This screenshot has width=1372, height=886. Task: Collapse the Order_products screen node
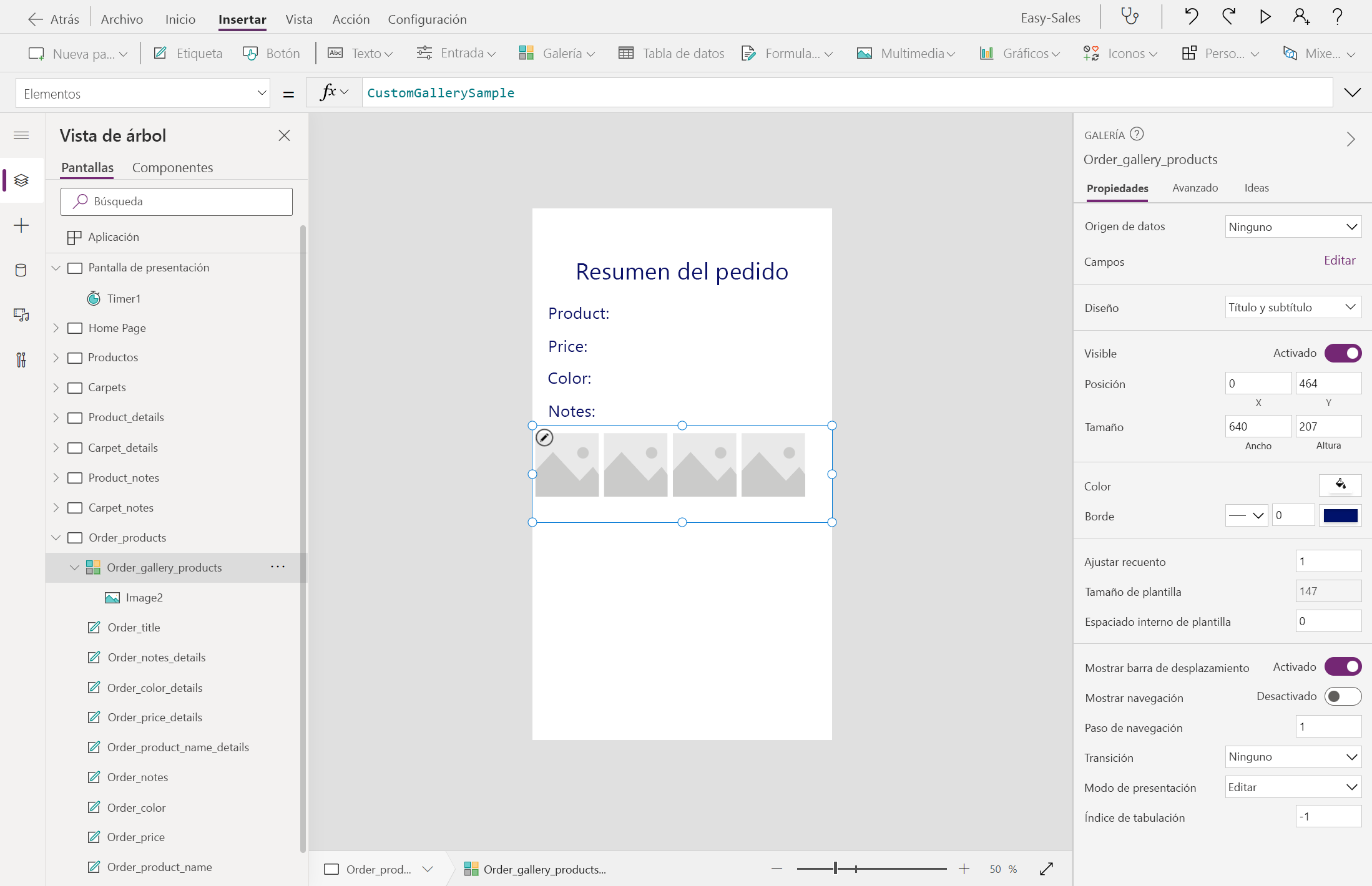click(56, 537)
